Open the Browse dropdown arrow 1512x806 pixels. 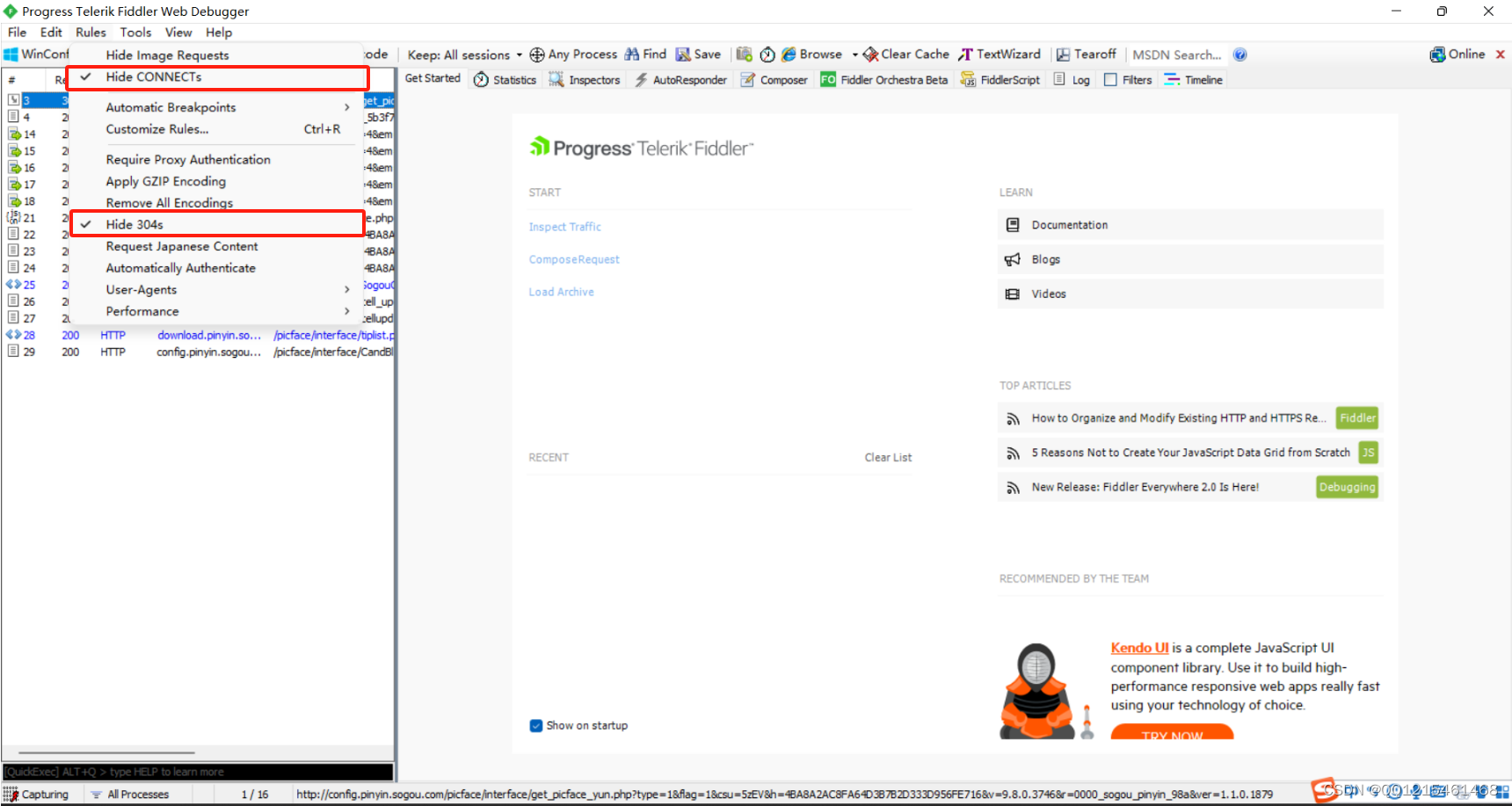click(854, 54)
